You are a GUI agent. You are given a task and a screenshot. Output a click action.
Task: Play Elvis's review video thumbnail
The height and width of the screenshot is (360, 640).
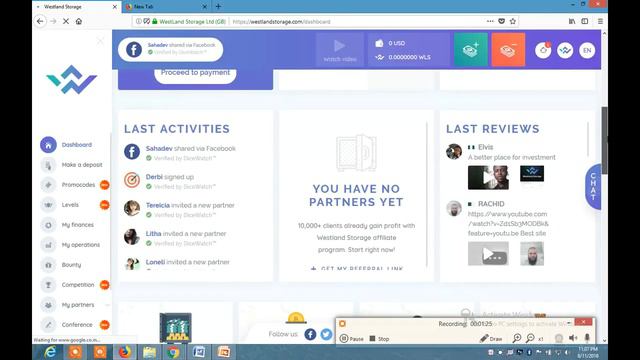(x=488, y=178)
